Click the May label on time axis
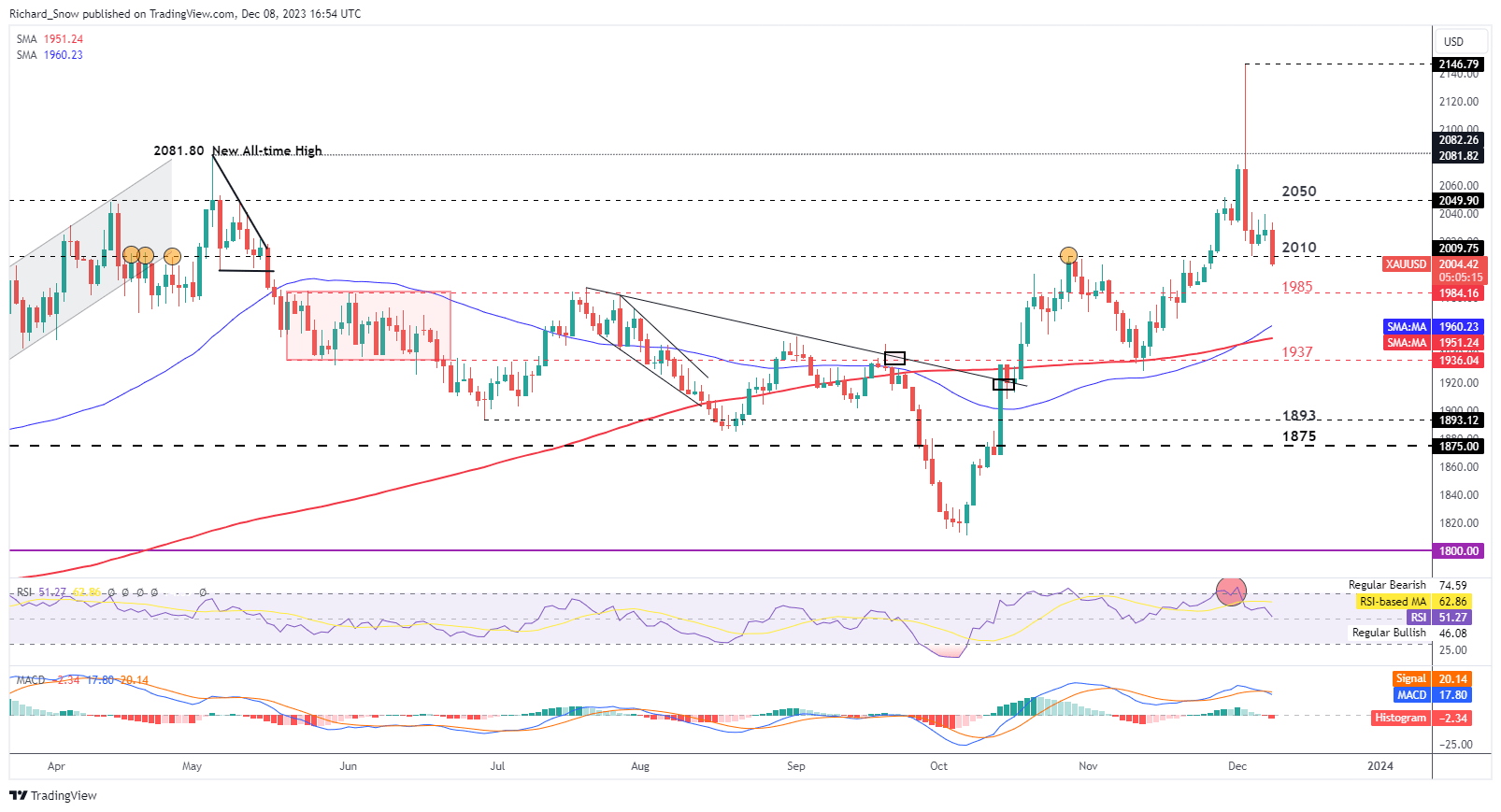 coord(192,766)
